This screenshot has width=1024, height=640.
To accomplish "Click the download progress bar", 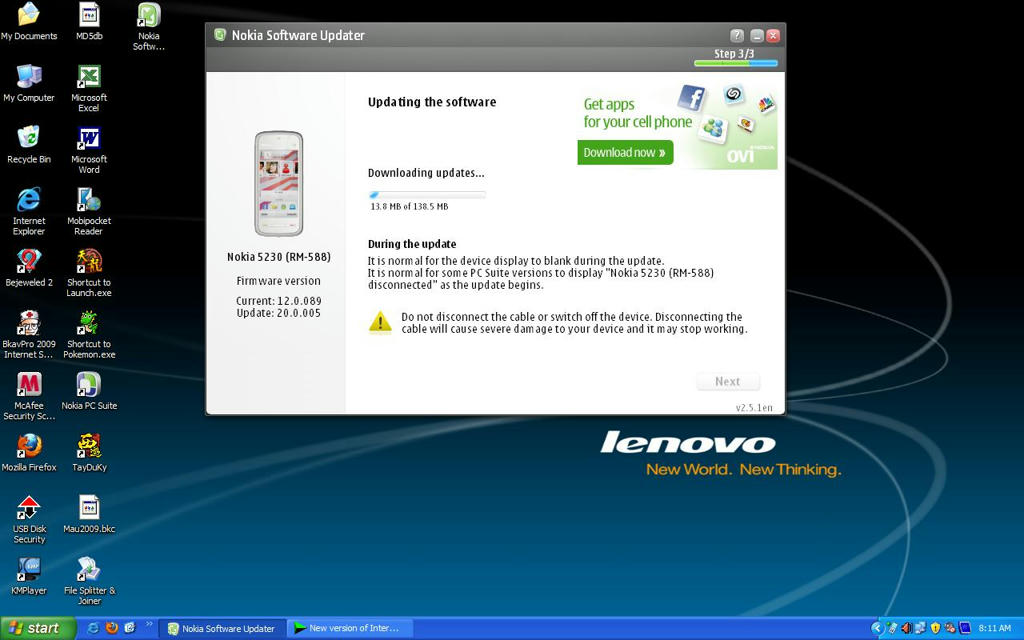I will pos(427,195).
